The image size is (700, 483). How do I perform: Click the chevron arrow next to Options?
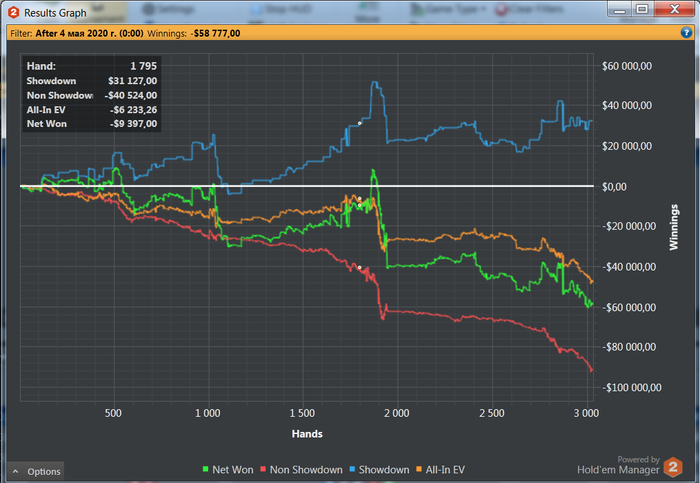tap(16, 471)
